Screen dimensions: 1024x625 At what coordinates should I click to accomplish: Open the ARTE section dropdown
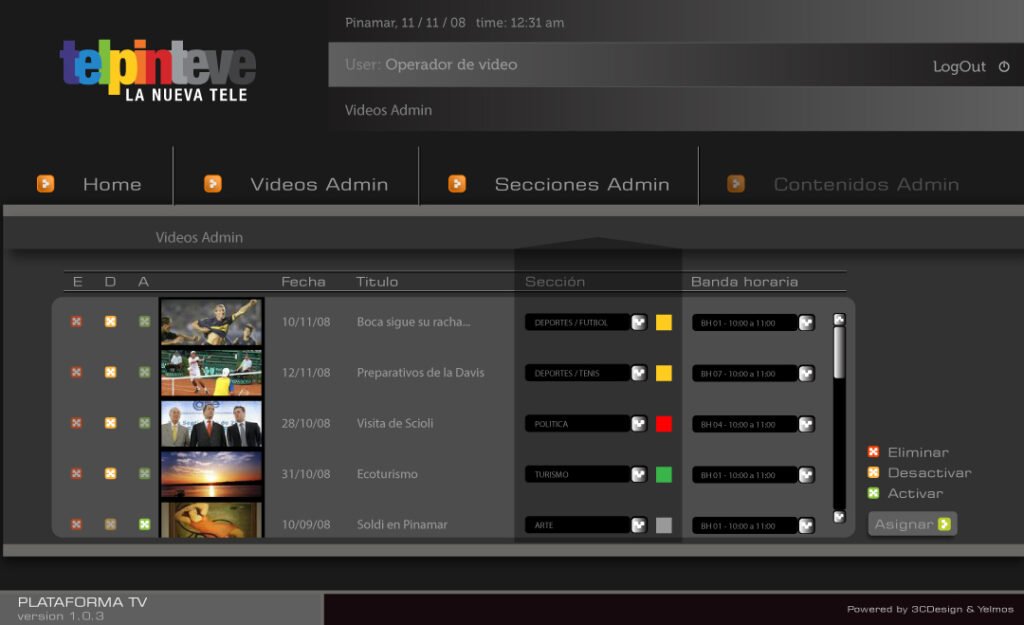pos(639,525)
